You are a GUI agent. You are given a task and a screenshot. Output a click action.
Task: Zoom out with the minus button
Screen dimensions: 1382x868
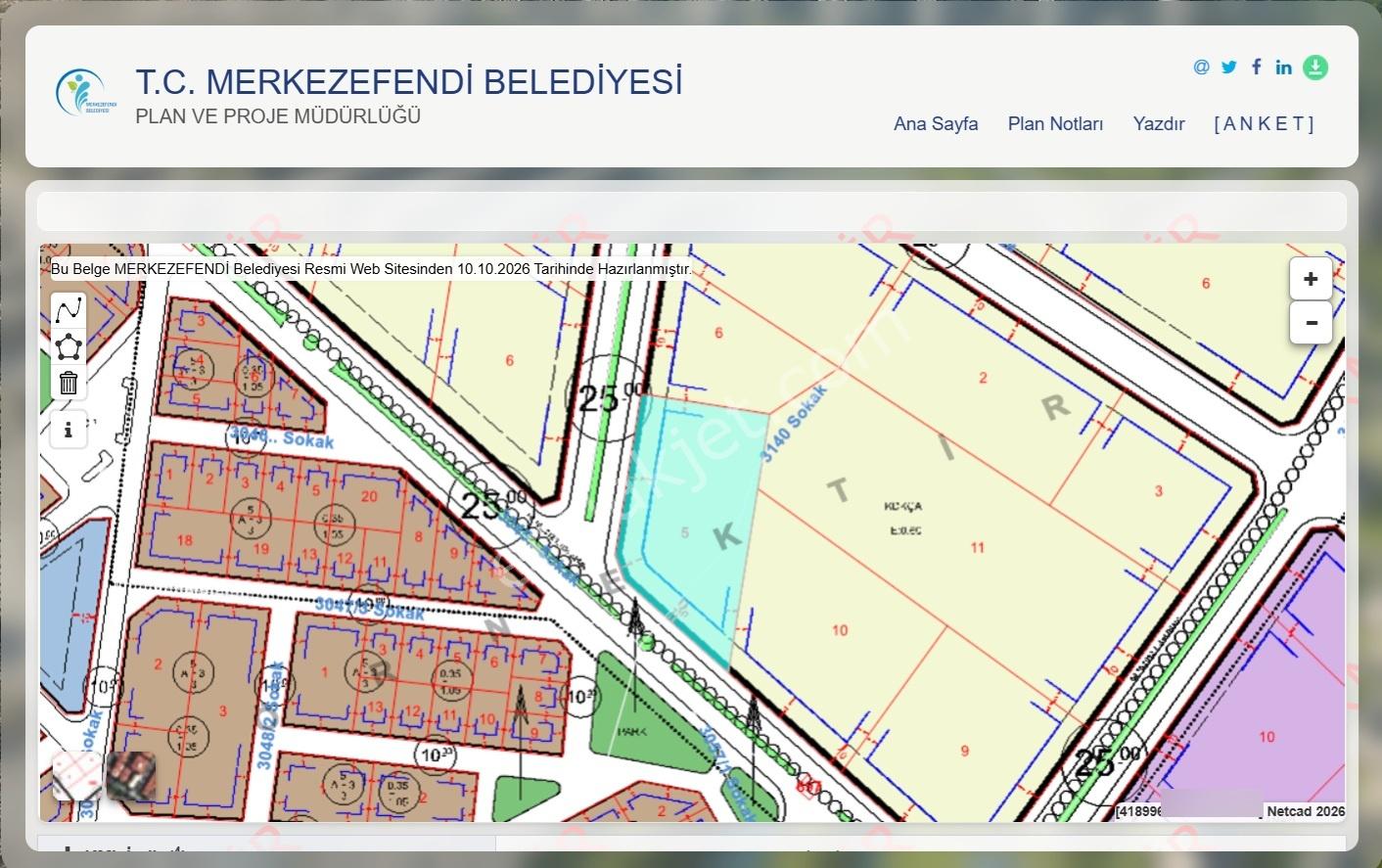pos(1311,322)
